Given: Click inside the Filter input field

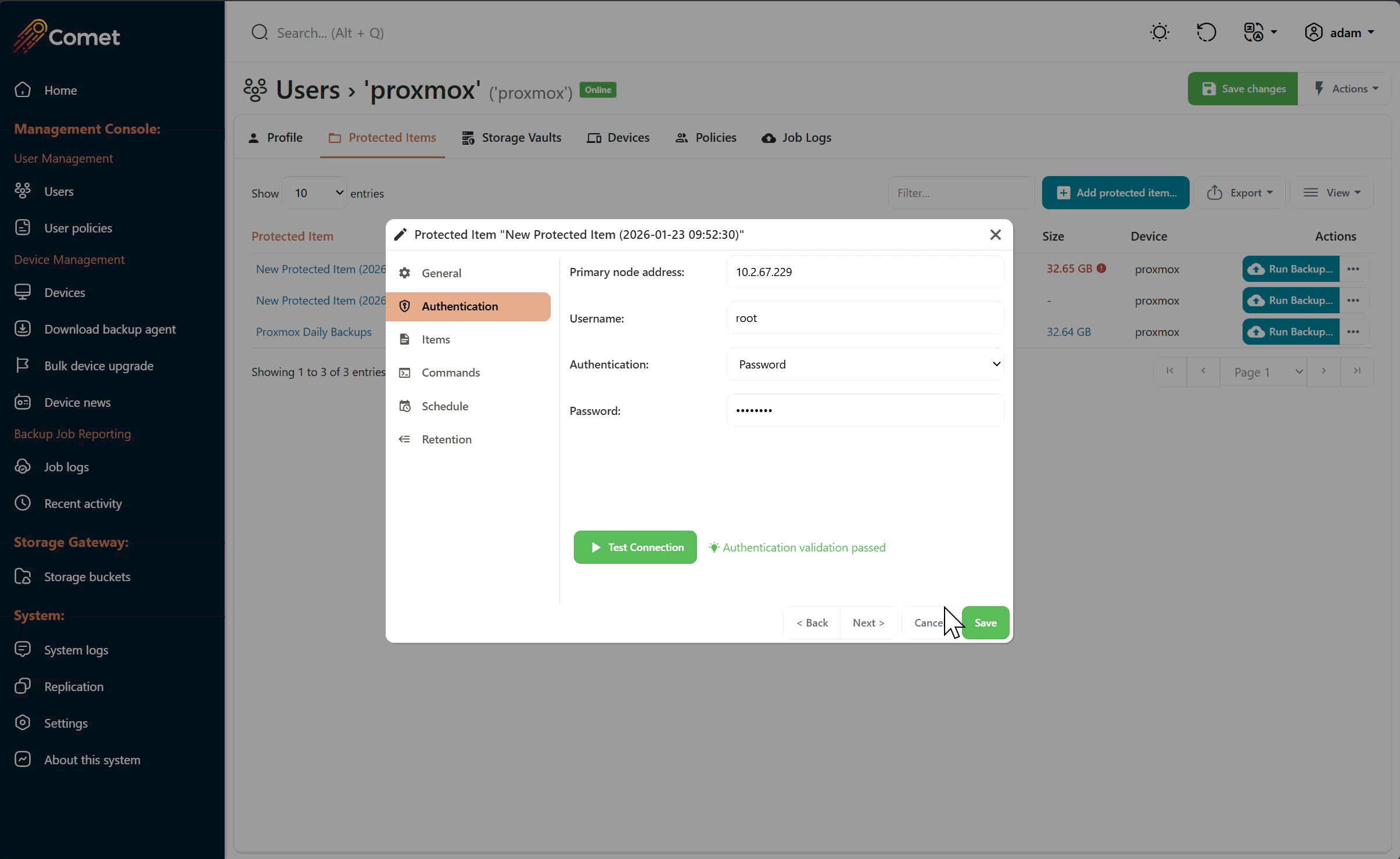Looking at the screenshot, I should coord(960,192).
